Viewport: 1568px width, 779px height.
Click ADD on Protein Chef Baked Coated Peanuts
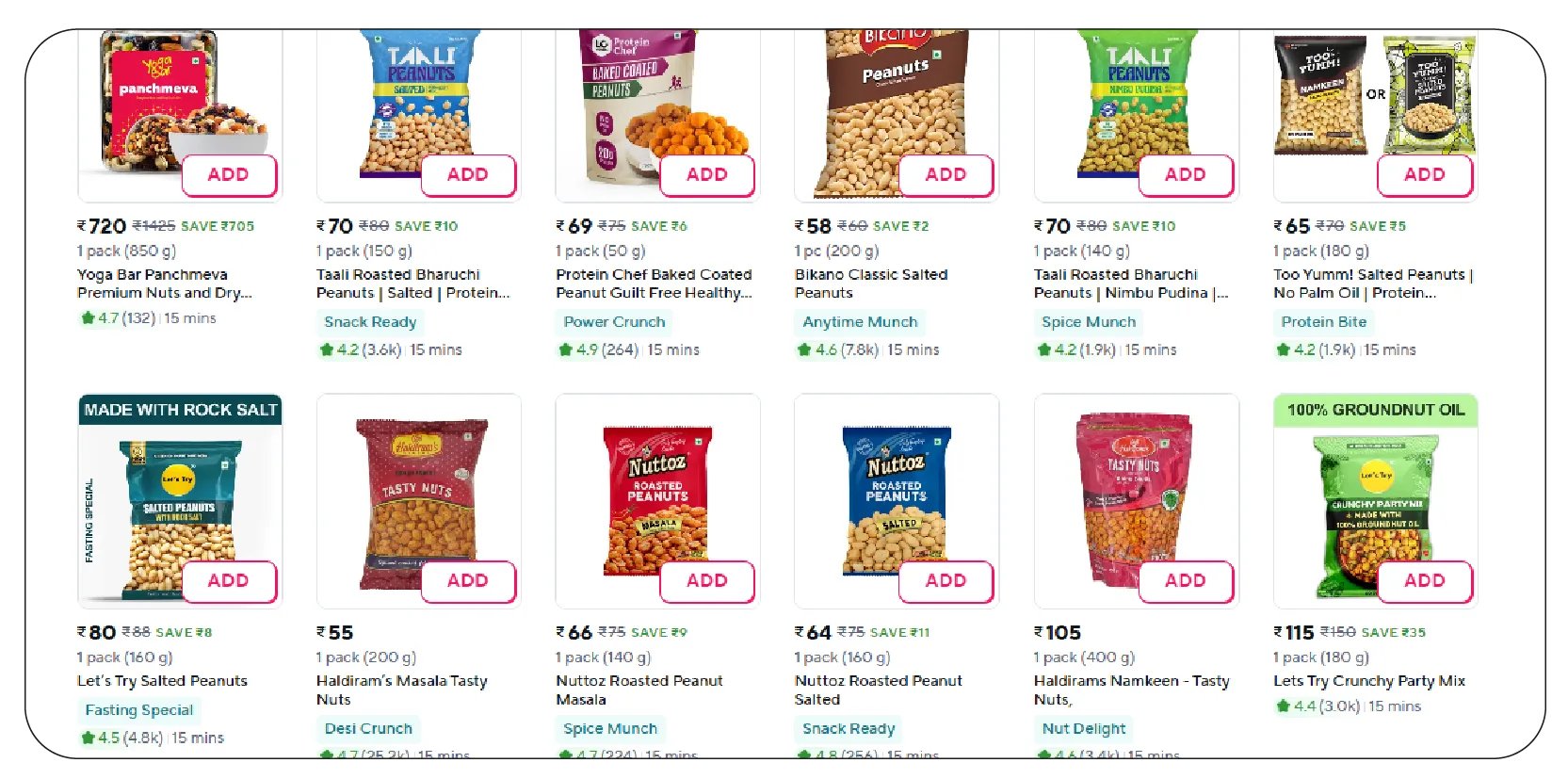tap(707, 174)
